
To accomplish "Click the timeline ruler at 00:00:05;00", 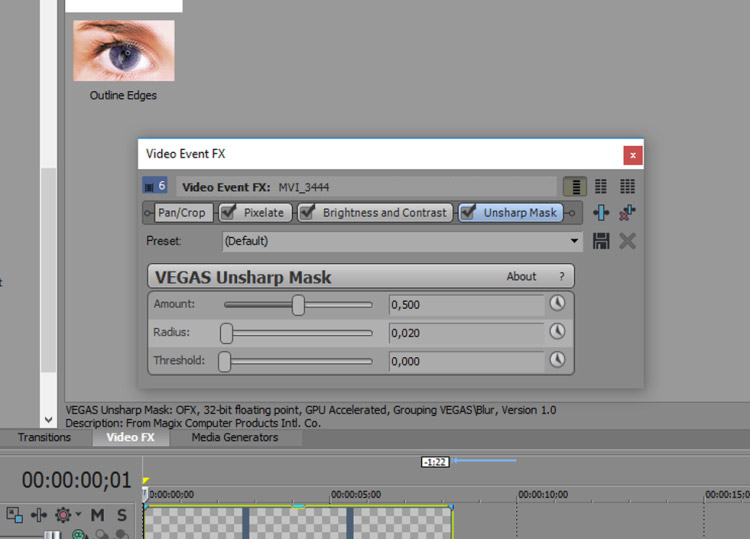I will [356, 495].
